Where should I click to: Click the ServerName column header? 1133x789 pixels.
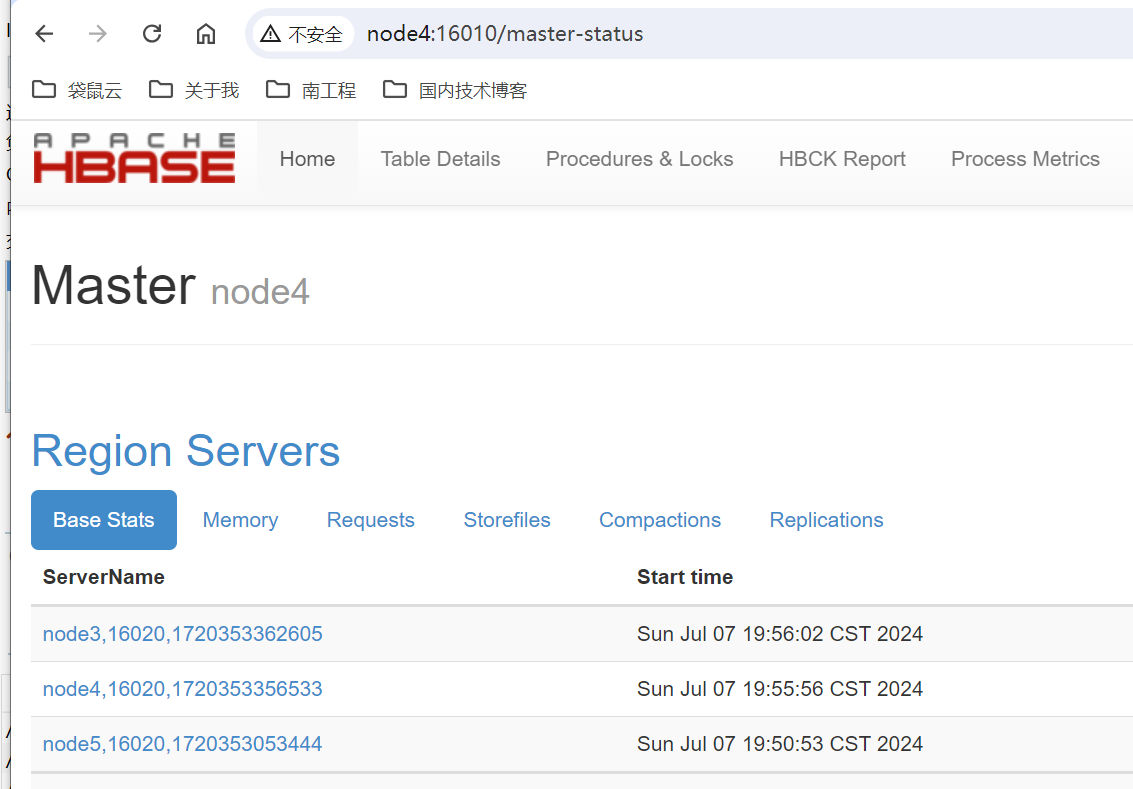pos(103,577)
